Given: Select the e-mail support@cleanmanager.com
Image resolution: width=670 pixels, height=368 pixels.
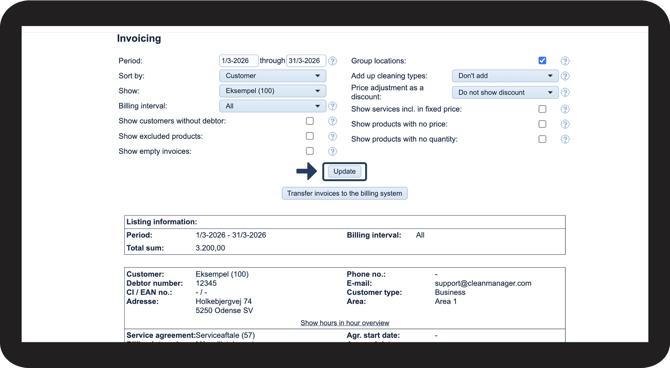Looking at the screenshot, I should [x=483, y=283].
